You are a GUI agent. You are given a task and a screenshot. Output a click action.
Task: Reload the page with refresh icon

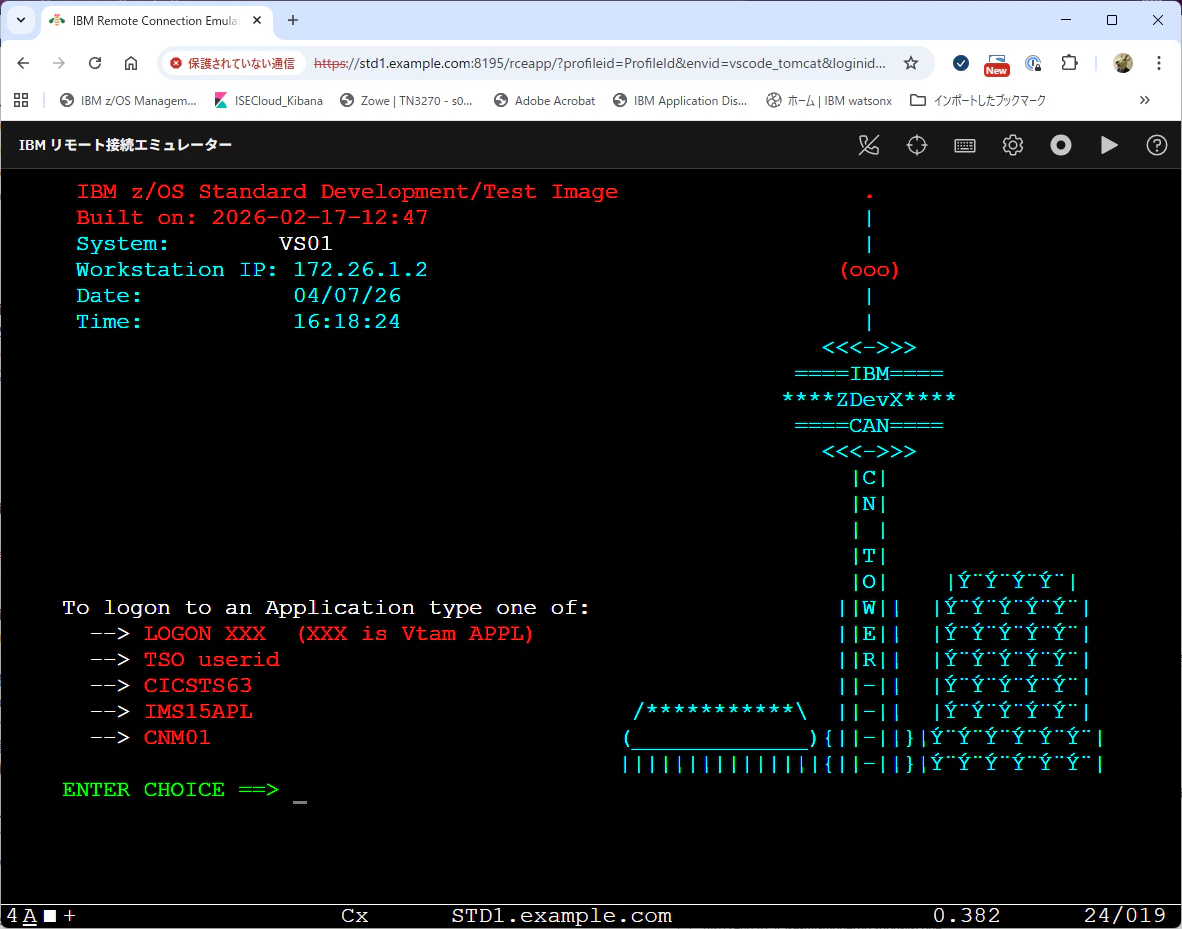click(x=95, y=63)
